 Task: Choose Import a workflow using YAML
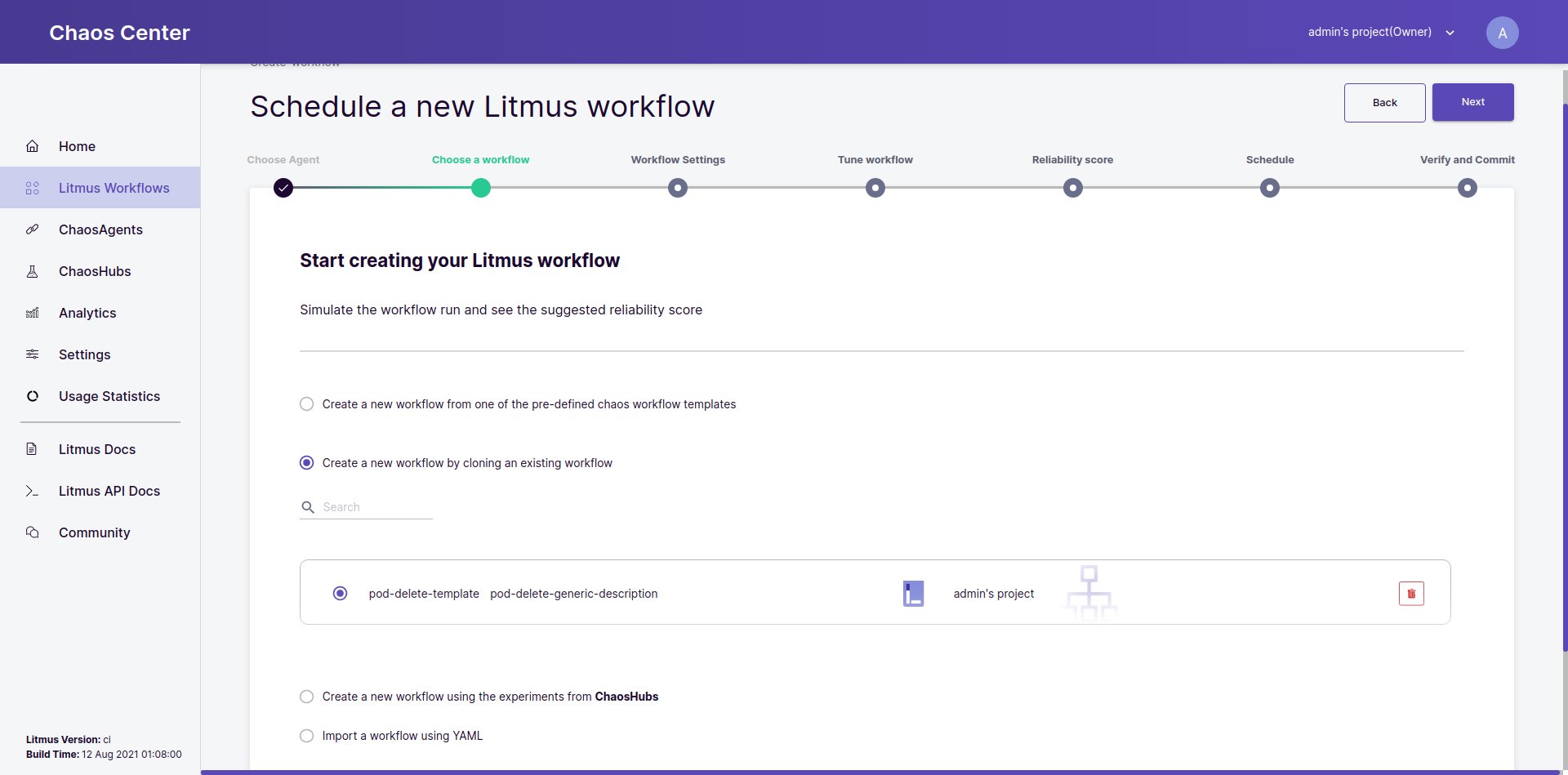coord(307,736)
